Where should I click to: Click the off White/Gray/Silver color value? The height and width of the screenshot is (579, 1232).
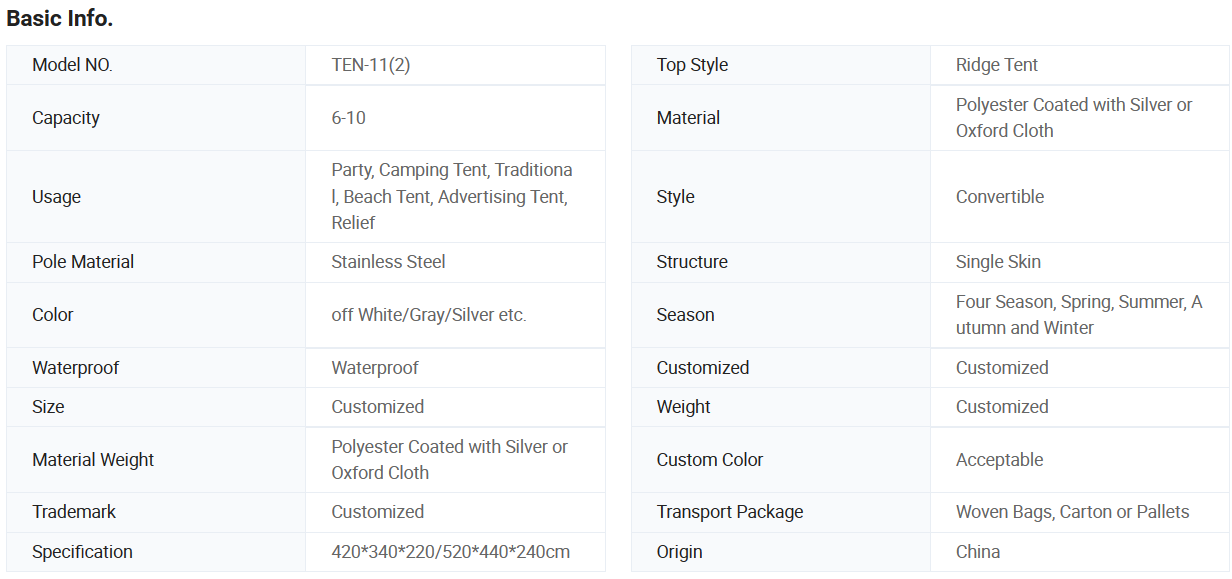coord(428,315)
